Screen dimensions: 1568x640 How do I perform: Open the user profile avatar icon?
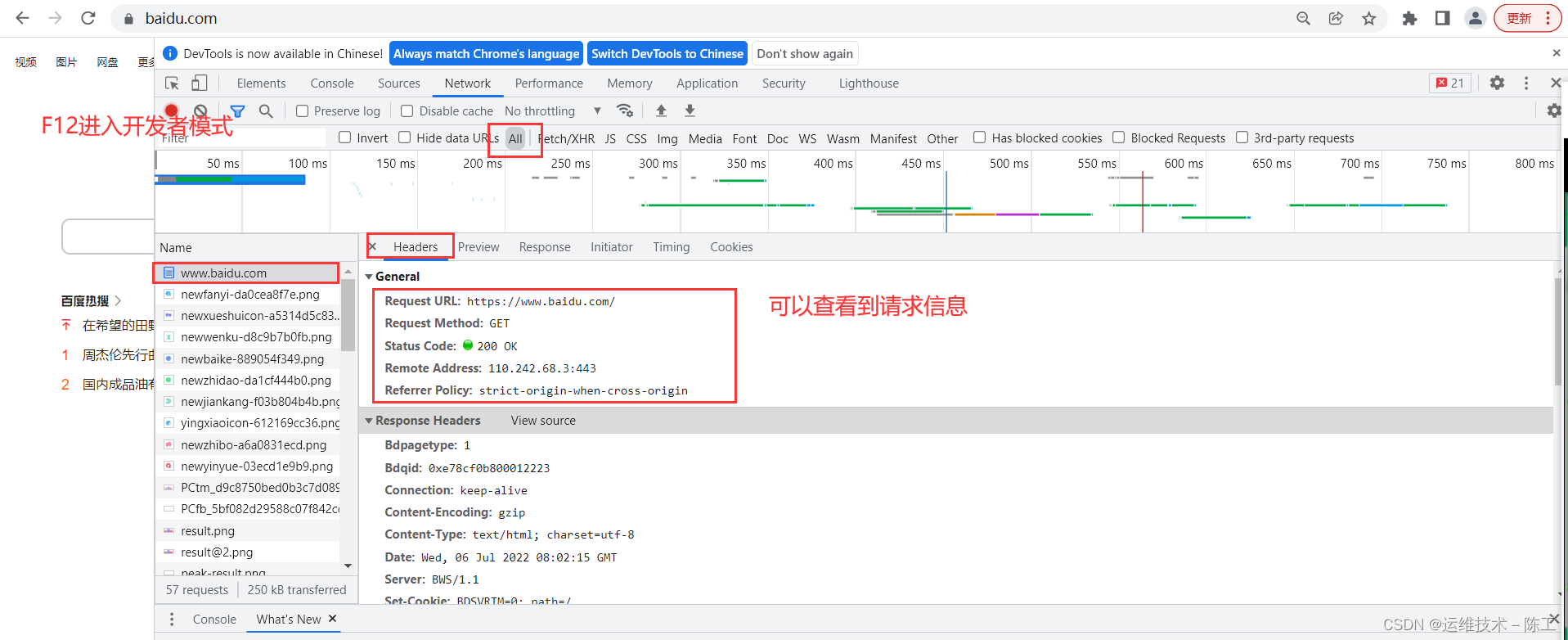click(x=1475, y=18)
